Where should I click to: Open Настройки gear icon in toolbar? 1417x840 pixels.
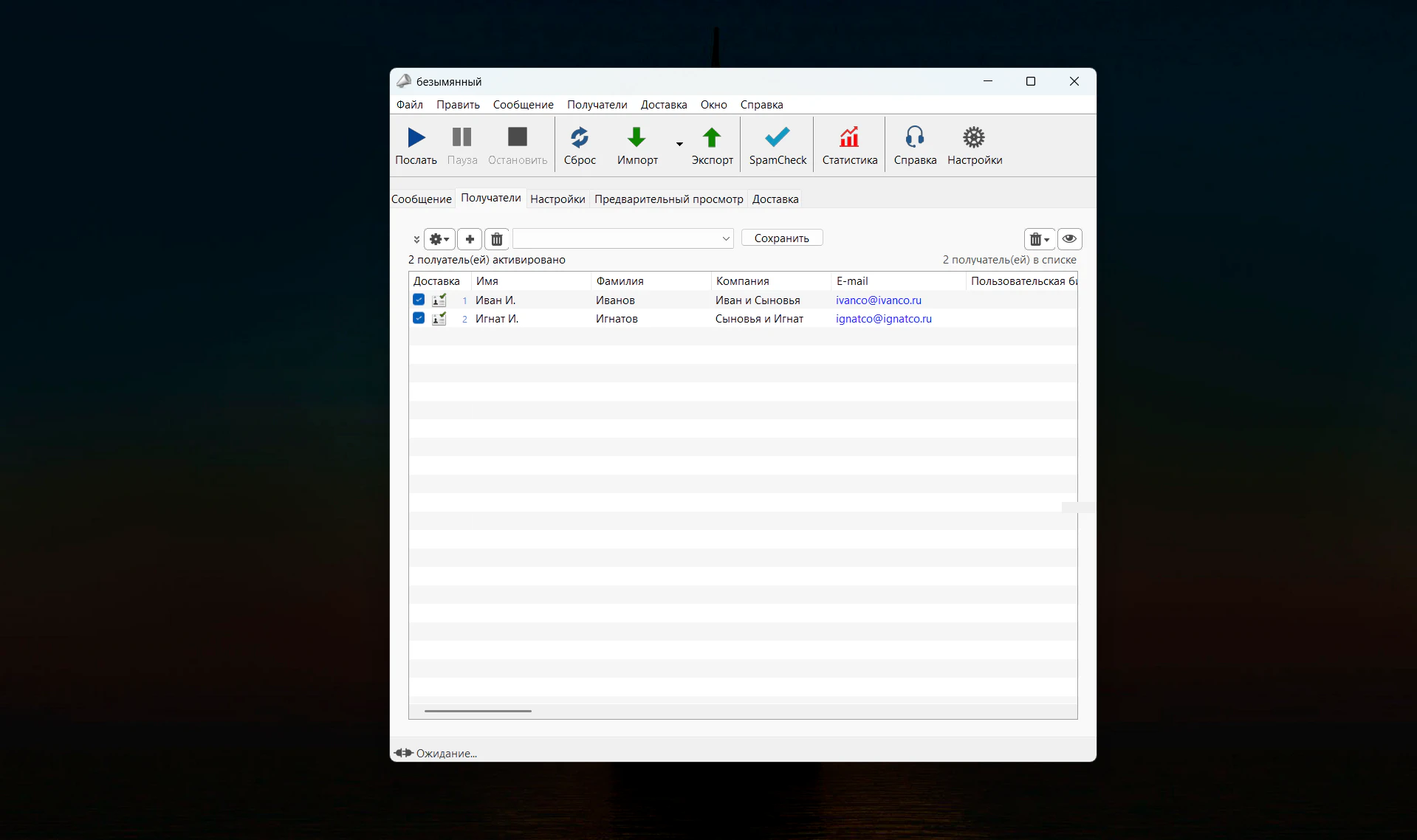pos(974,137)
